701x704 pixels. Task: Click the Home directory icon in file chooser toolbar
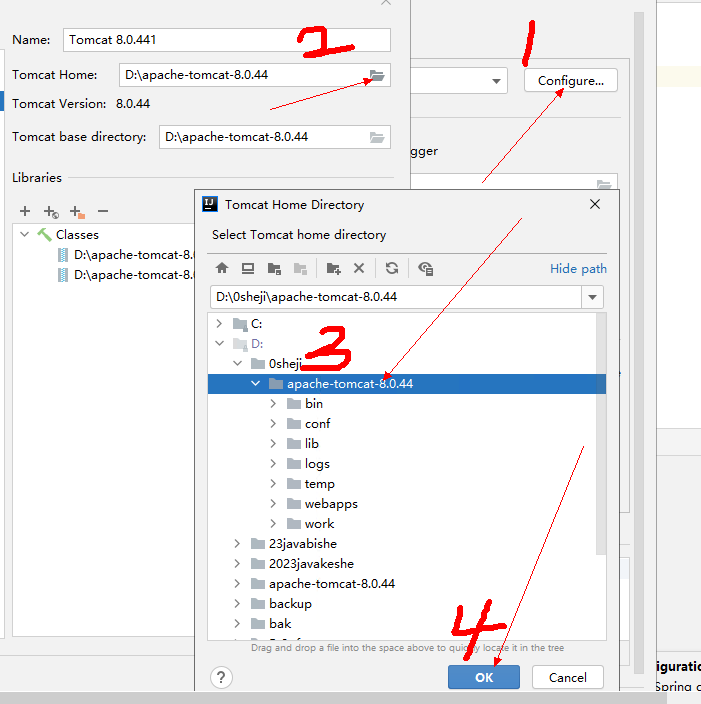[222, 268]
